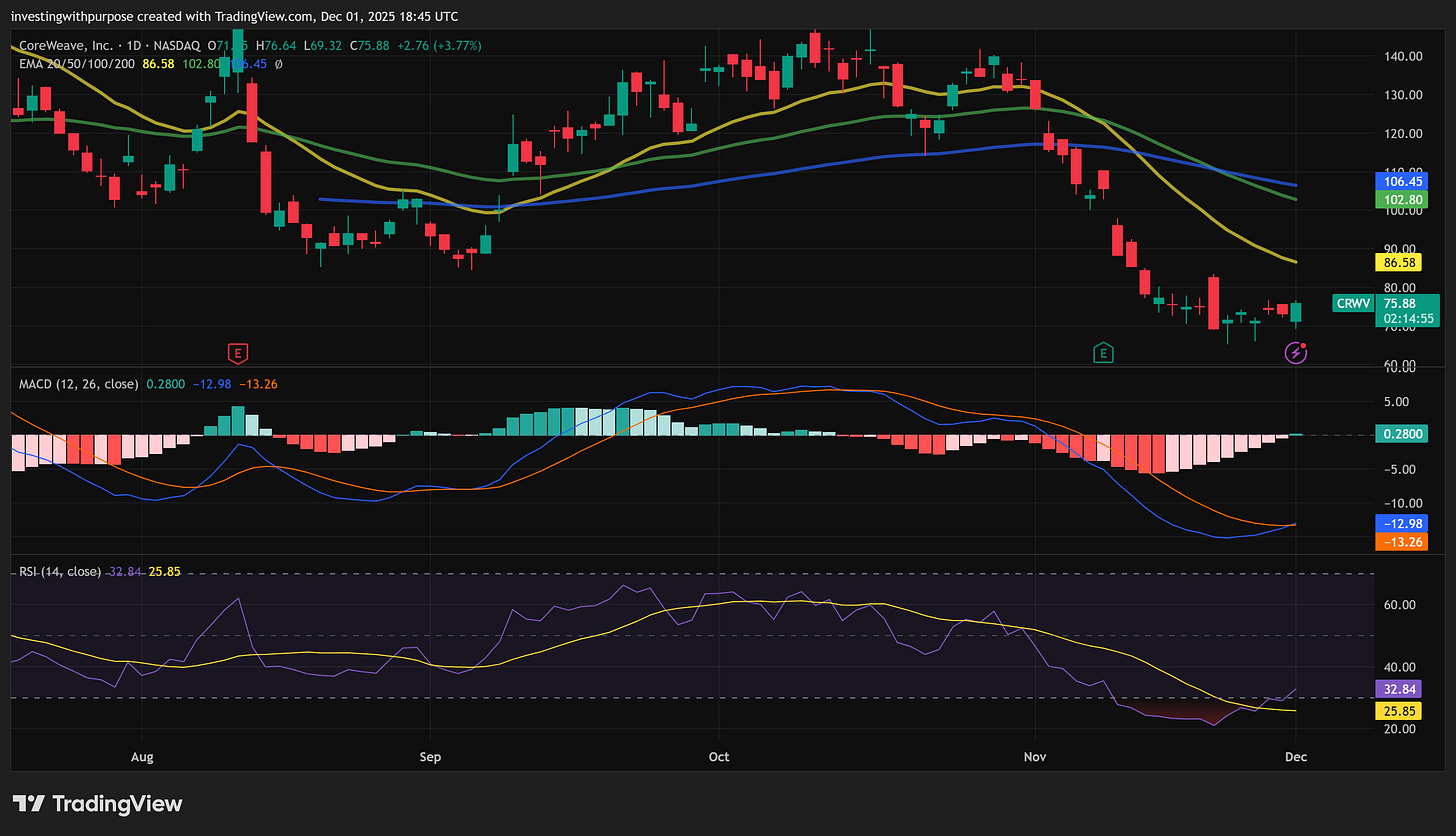Viewport: 1456px width, 836px height.
Task: Click the blue 106.45 price axis label
Action: (1403, 182)
